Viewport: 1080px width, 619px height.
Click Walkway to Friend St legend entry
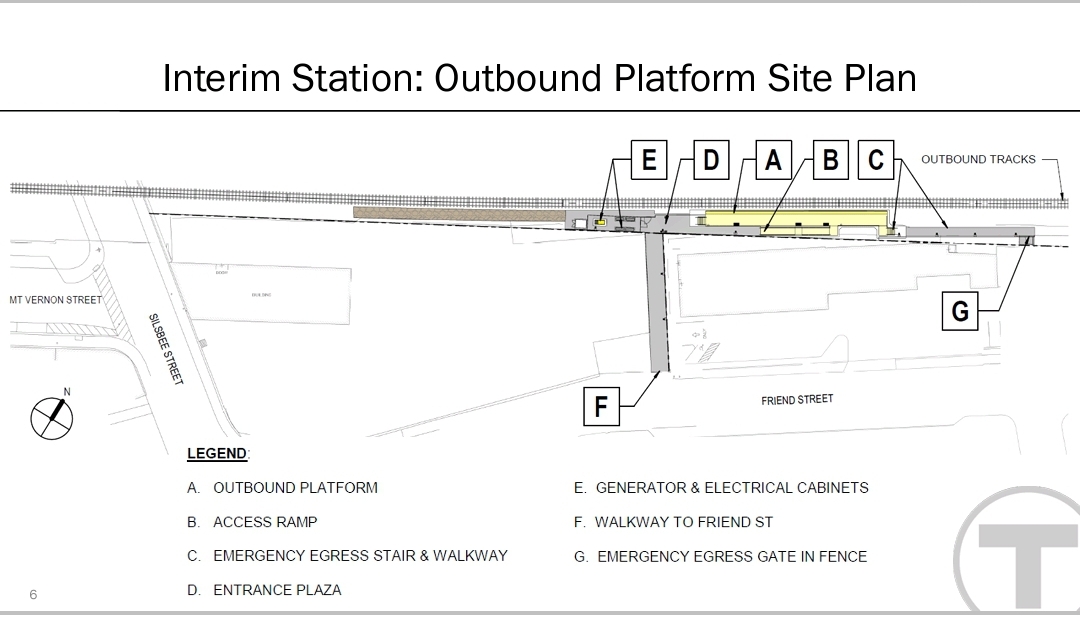[x=673, y=522]
